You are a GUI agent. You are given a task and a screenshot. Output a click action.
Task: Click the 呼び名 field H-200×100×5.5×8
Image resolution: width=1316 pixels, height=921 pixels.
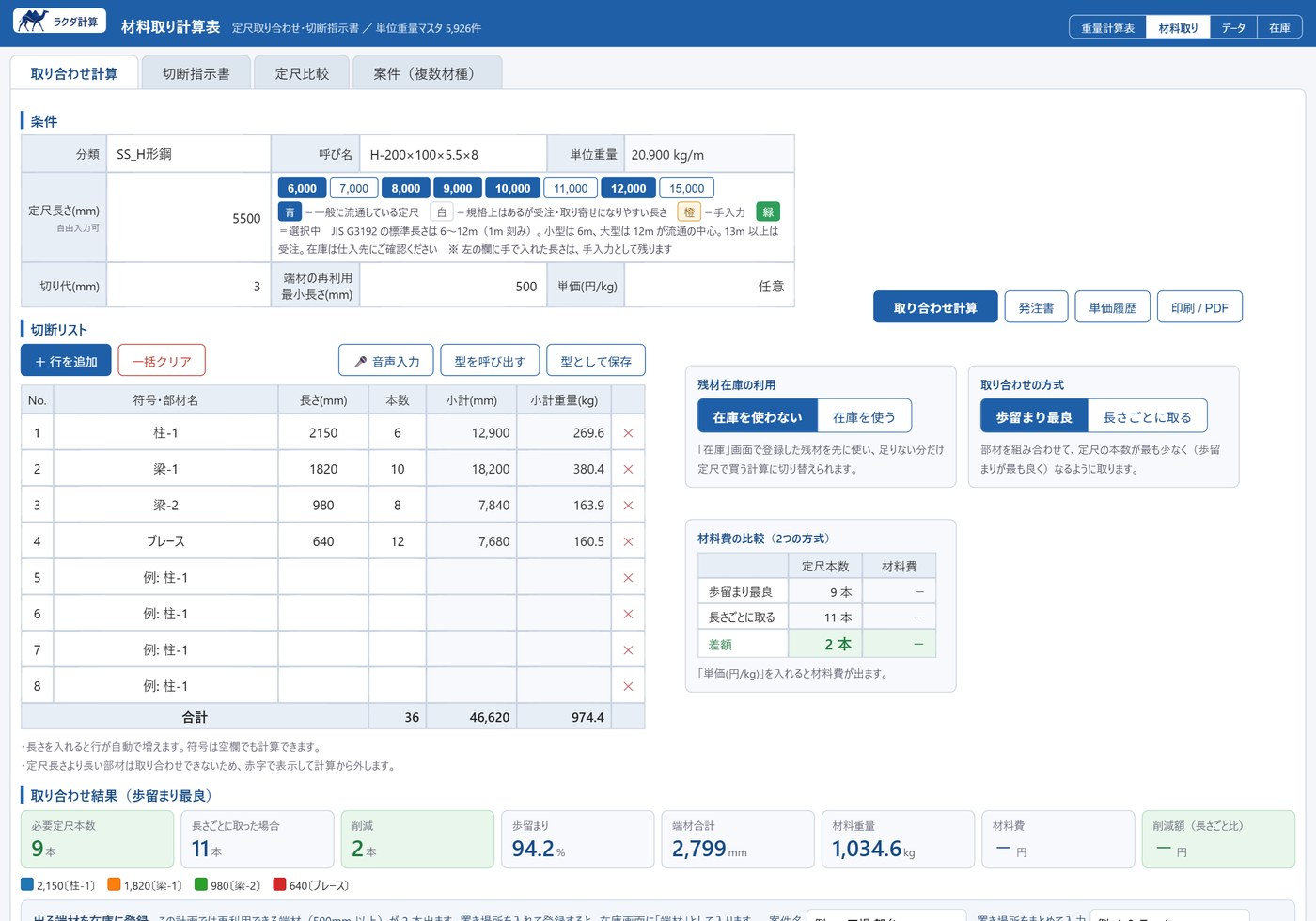pyautogui.click(x=453, y=154)
